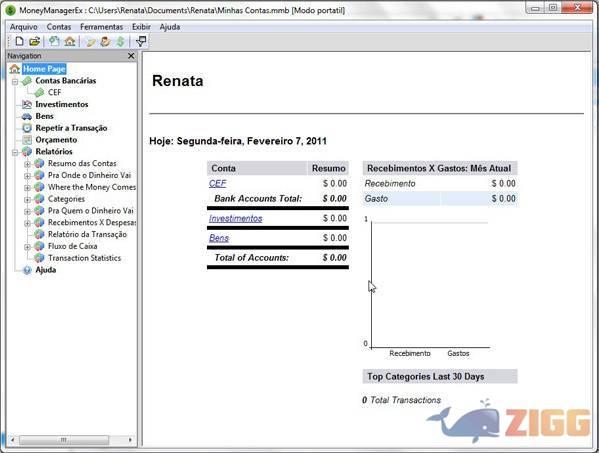The height and width of the screenshot is (453, 599).
Task: Open the Ajuda menu
Action: (x=170, y=27)
